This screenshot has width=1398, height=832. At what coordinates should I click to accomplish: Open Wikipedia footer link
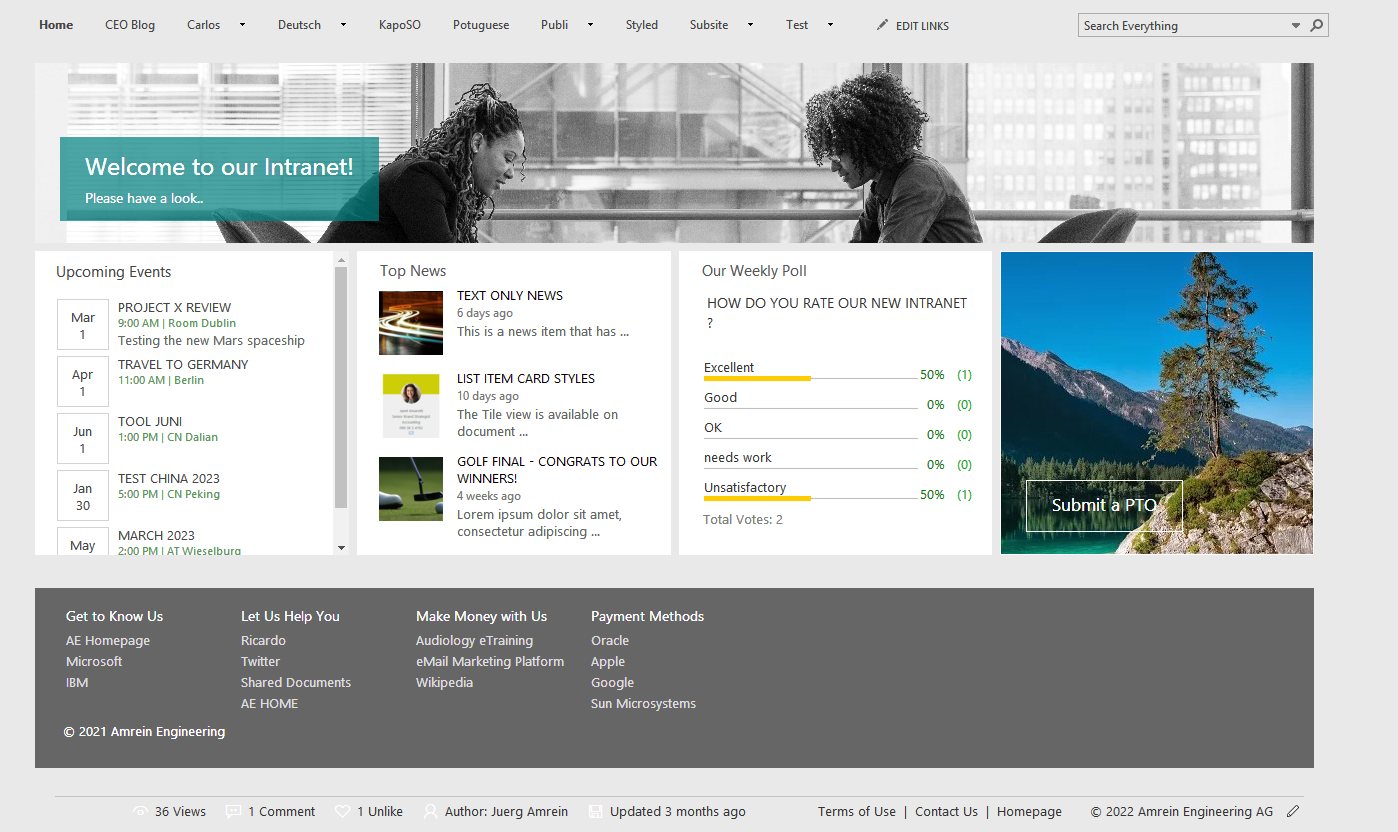(445, 682)
